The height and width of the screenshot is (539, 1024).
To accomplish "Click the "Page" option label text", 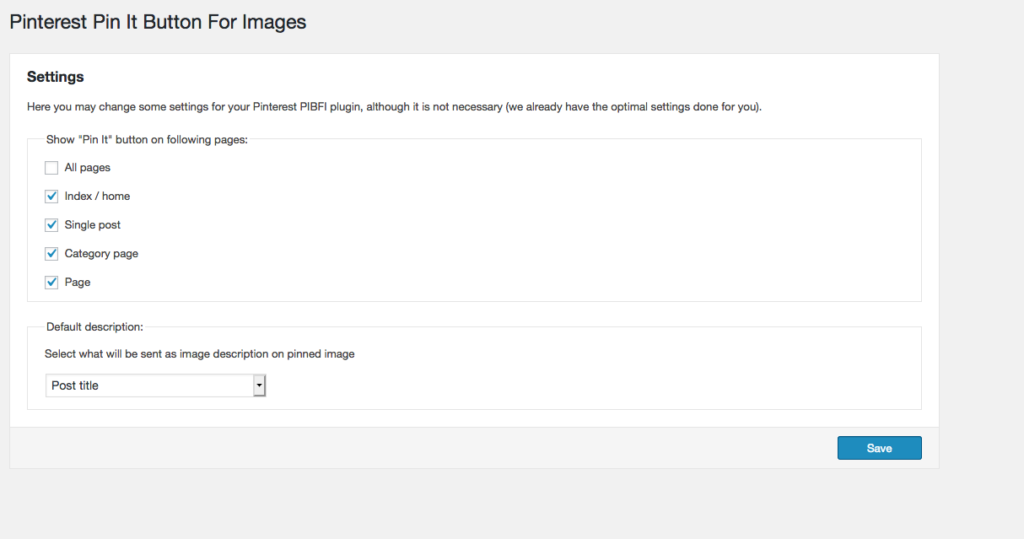I will tap(77, 283).
